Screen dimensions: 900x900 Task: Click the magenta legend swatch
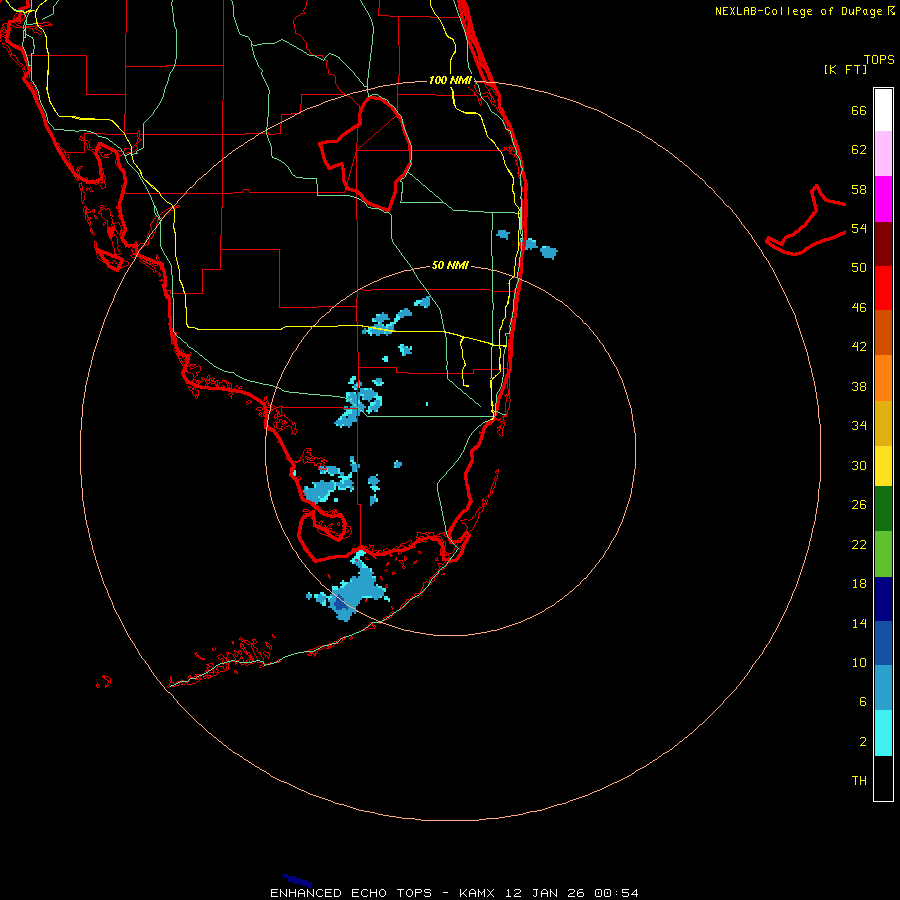coord(883,199)
